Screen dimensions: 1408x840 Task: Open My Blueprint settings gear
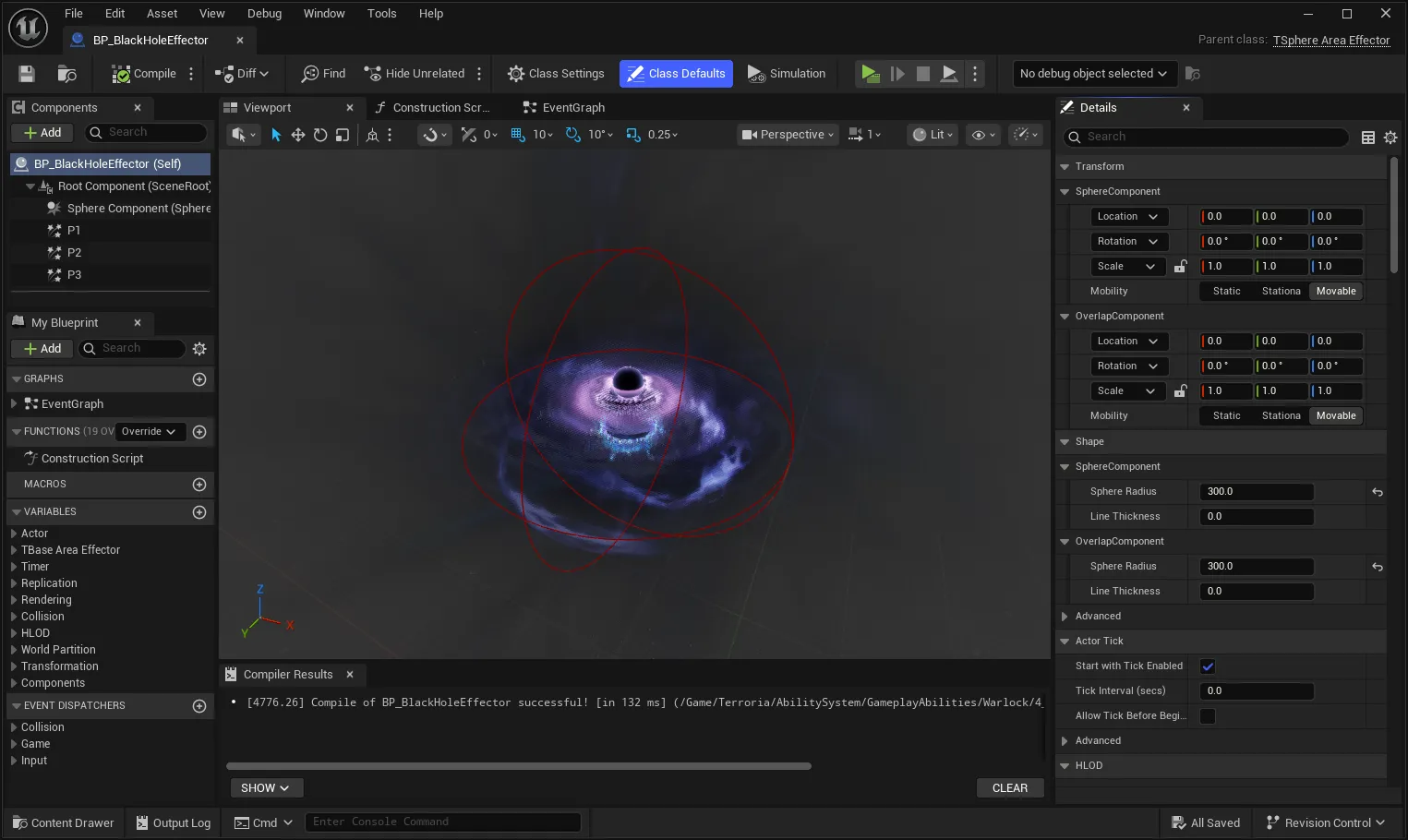(199, 349)
